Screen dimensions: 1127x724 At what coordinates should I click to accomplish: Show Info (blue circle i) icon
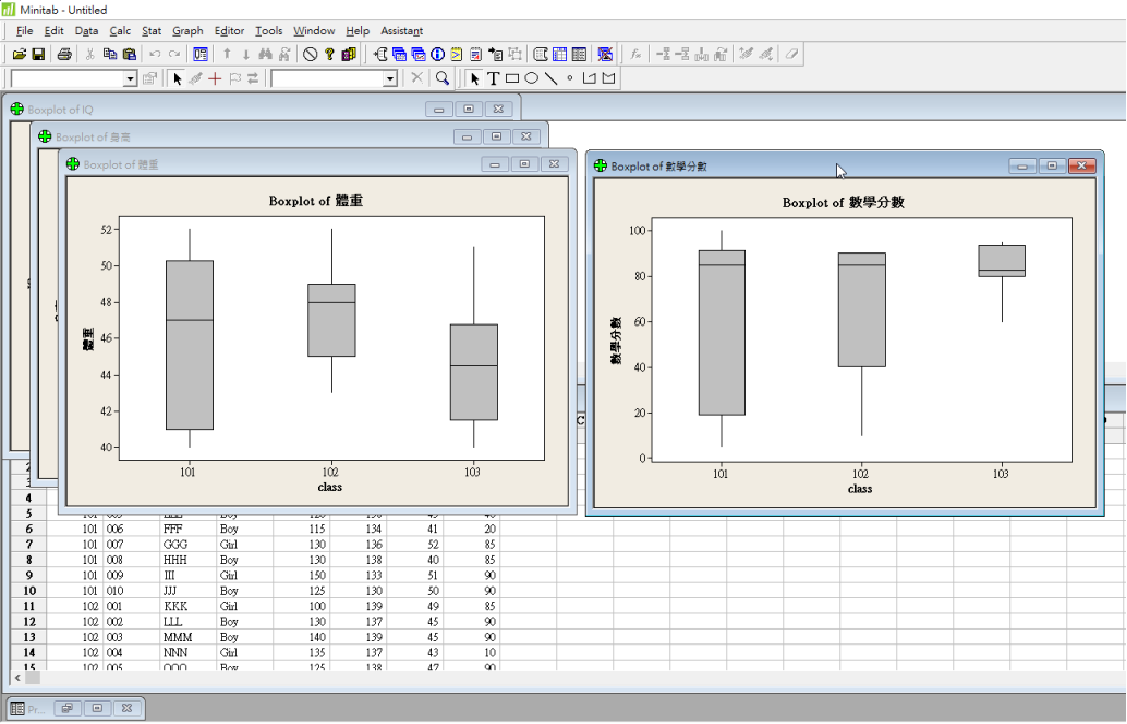tap(437, 54)
